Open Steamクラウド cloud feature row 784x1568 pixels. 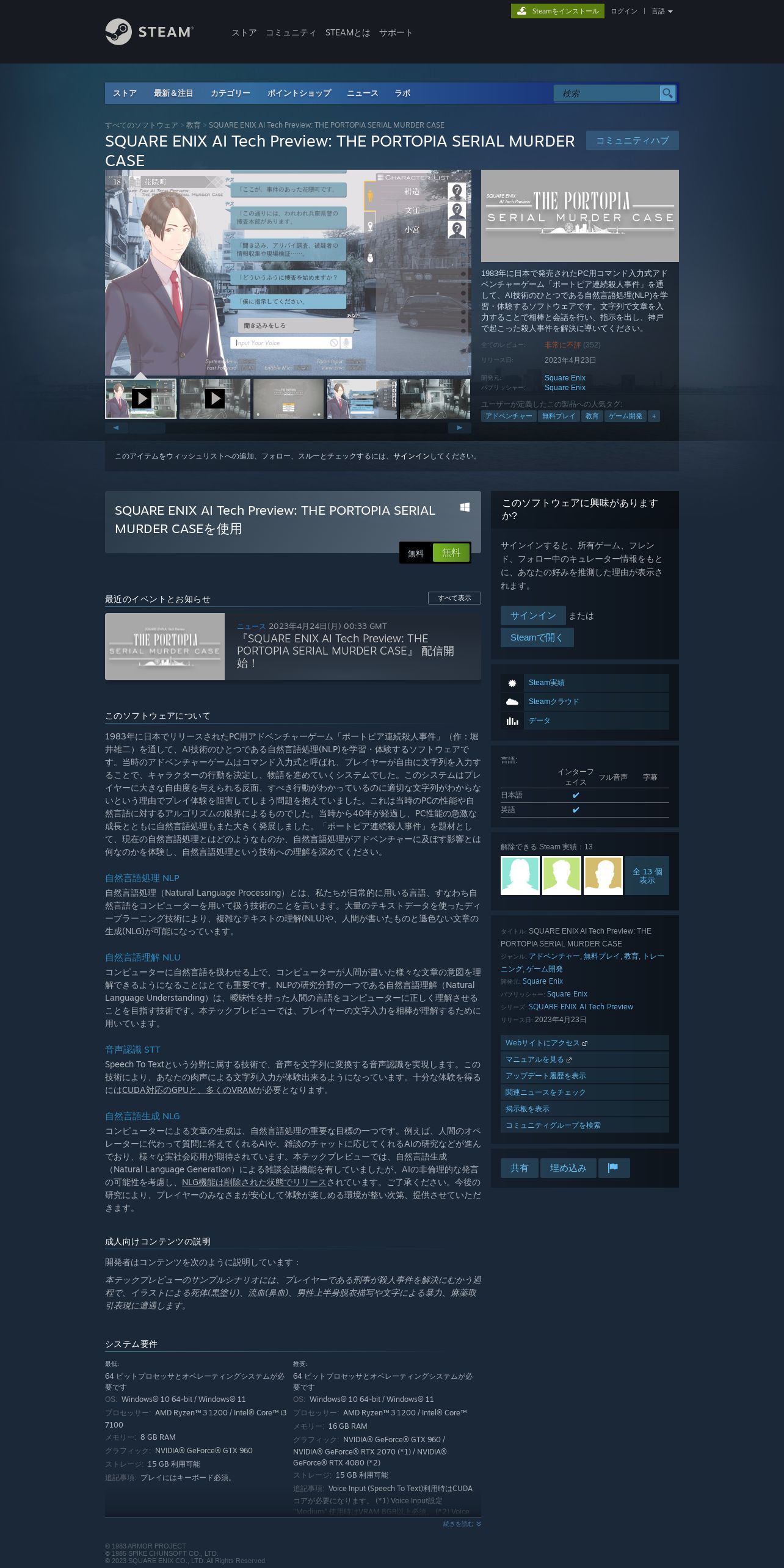coord(584,702)
